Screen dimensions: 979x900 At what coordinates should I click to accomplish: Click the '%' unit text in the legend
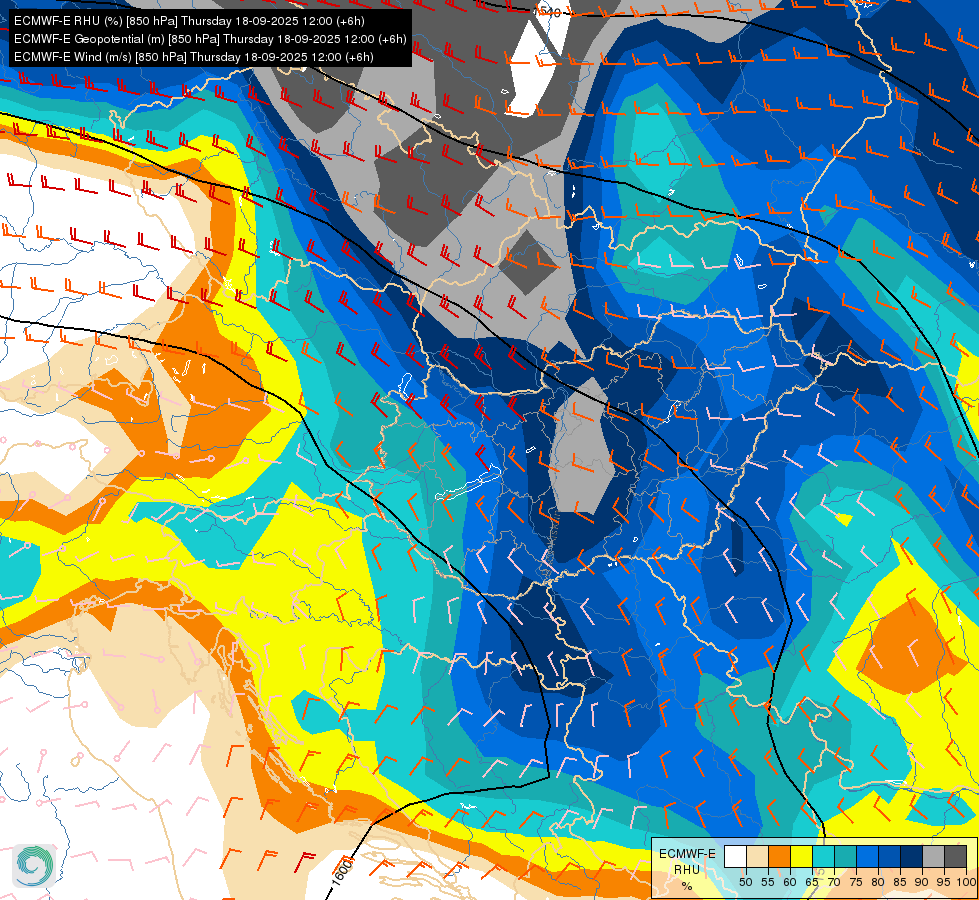point(687,886)
